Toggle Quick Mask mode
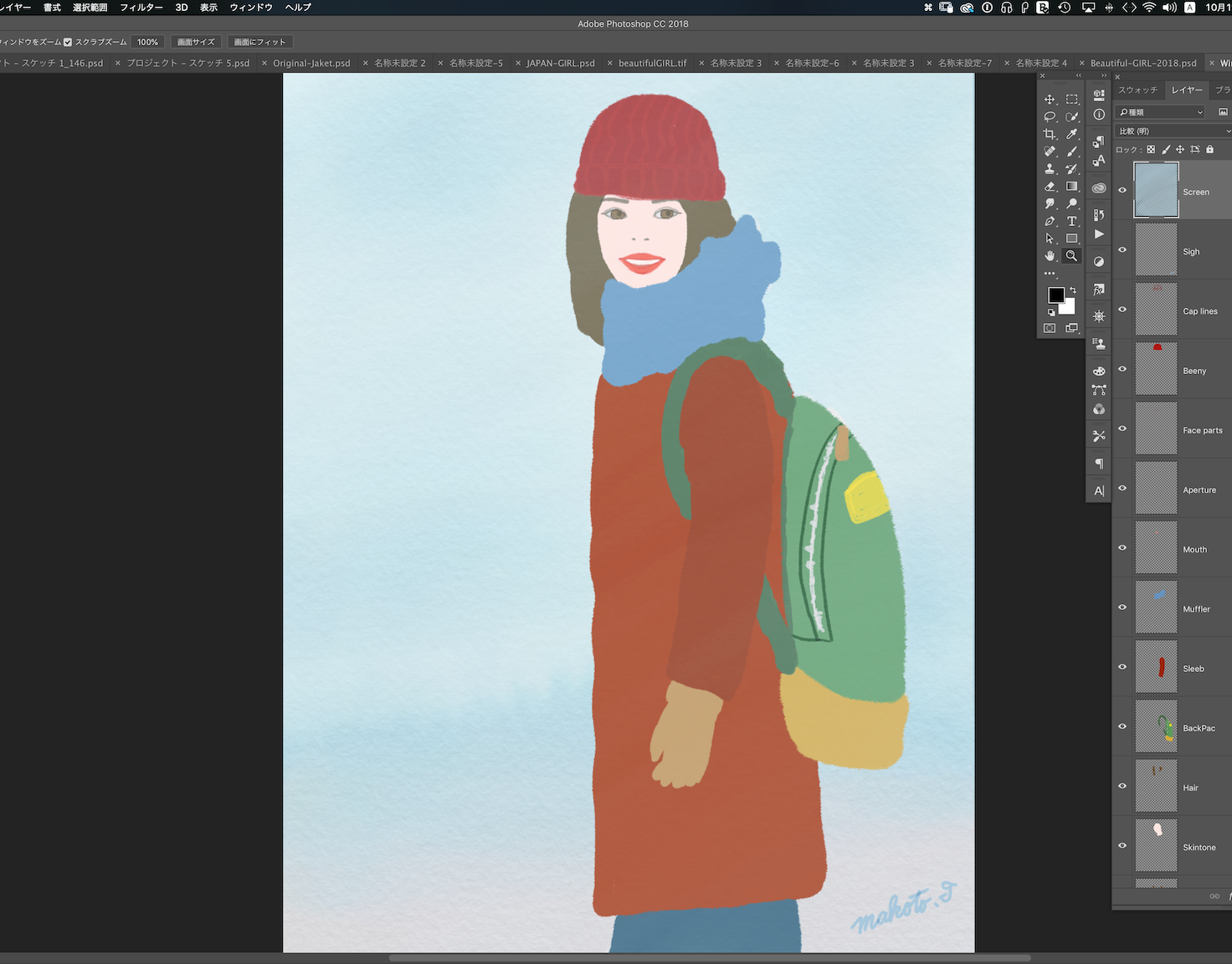 tap(1050, 328)
